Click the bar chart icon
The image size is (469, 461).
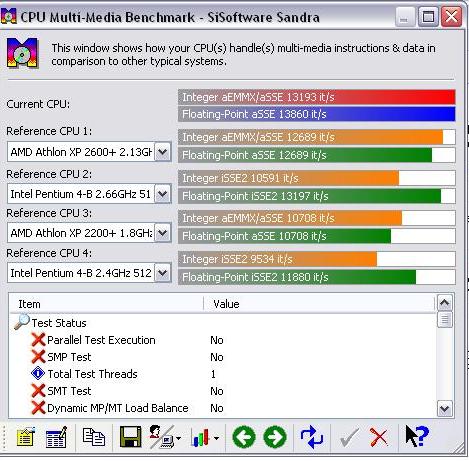[201, 437]
